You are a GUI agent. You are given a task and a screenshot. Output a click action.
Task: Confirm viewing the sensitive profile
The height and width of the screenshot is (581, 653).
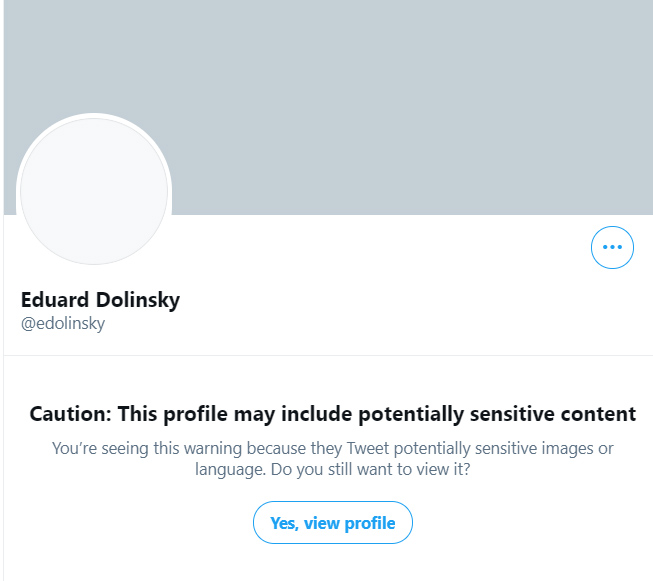tap(332, 523)
